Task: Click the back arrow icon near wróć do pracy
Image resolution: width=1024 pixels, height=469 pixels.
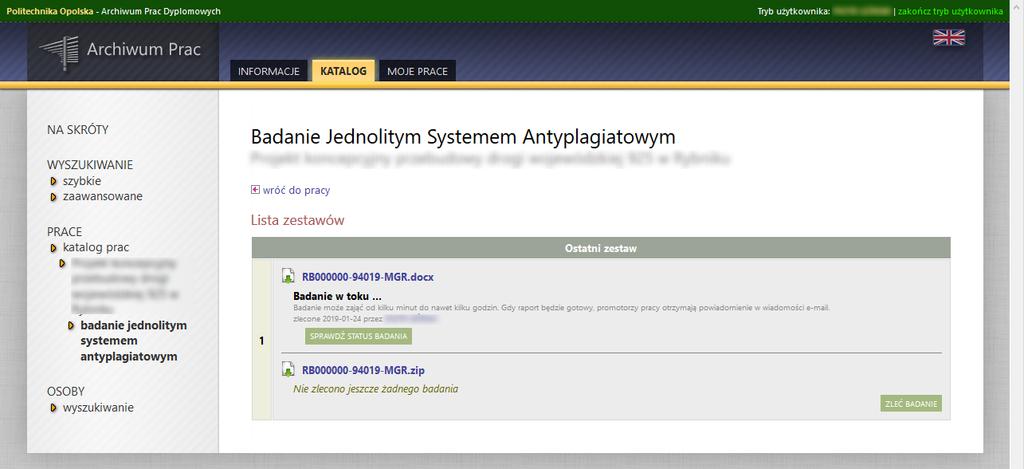Action: coord(255,190)
